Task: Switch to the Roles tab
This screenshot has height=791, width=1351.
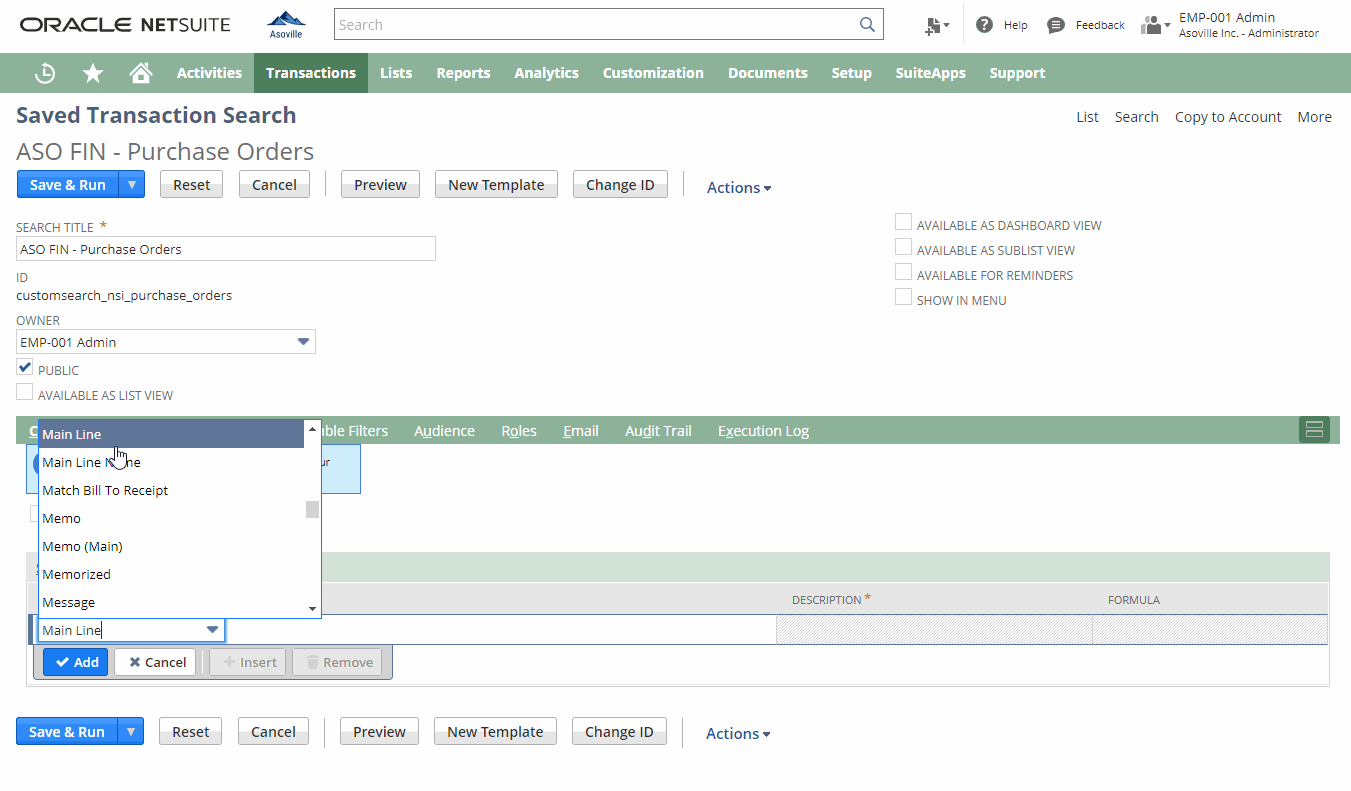Action: 519,431
